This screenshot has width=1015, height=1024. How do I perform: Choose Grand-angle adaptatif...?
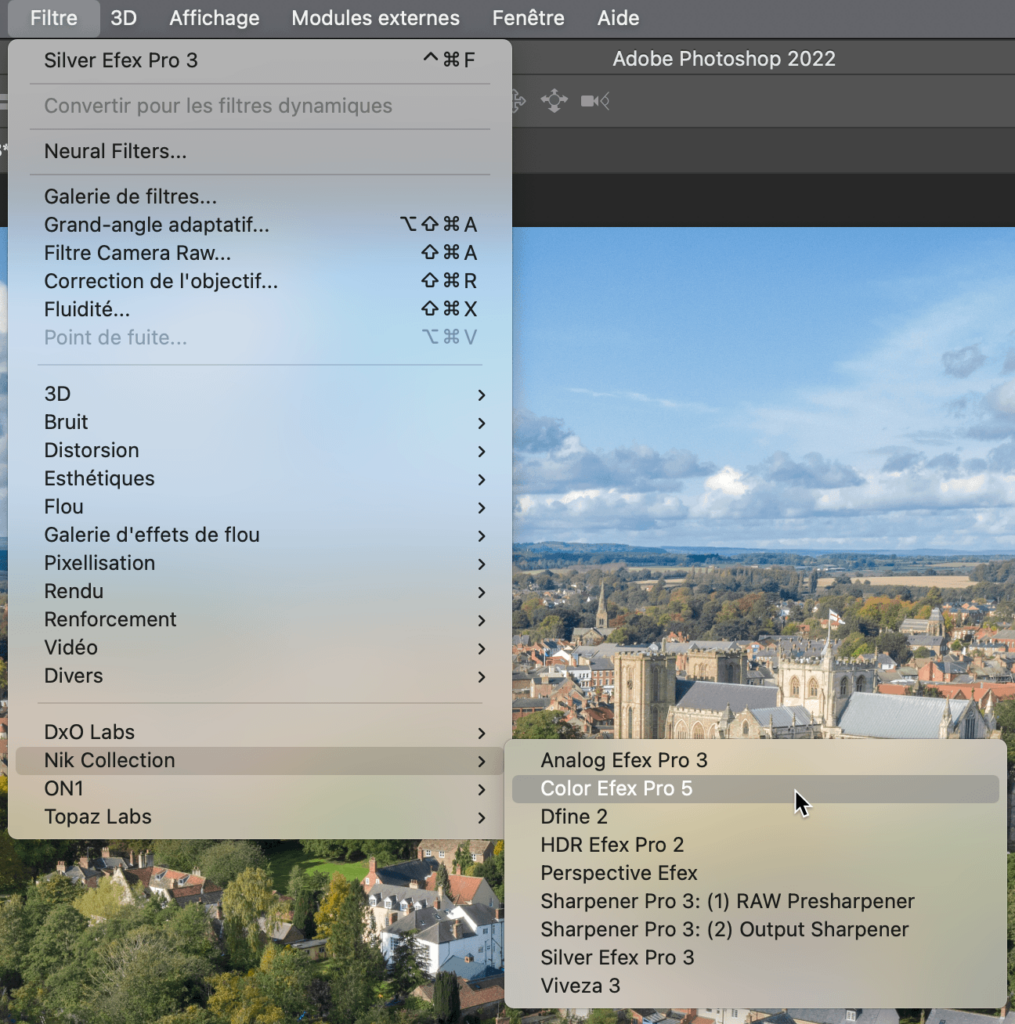pyautogui.click(x=259, y=225)
